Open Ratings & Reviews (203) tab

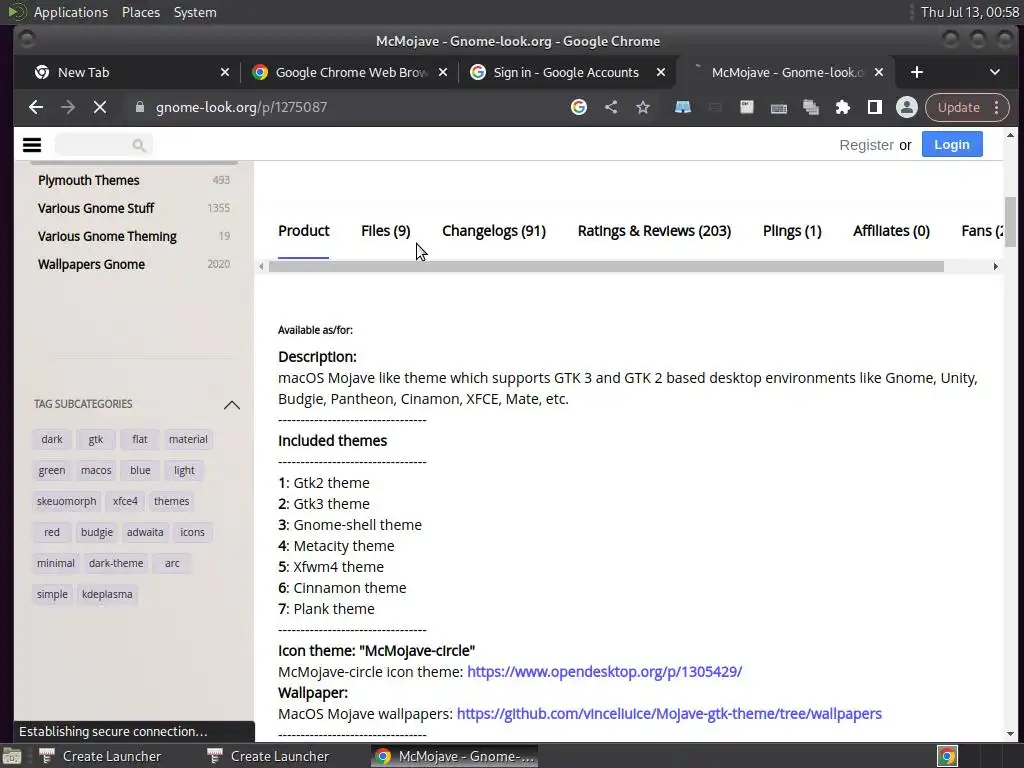pyautogui.click(x=654, y=231)
